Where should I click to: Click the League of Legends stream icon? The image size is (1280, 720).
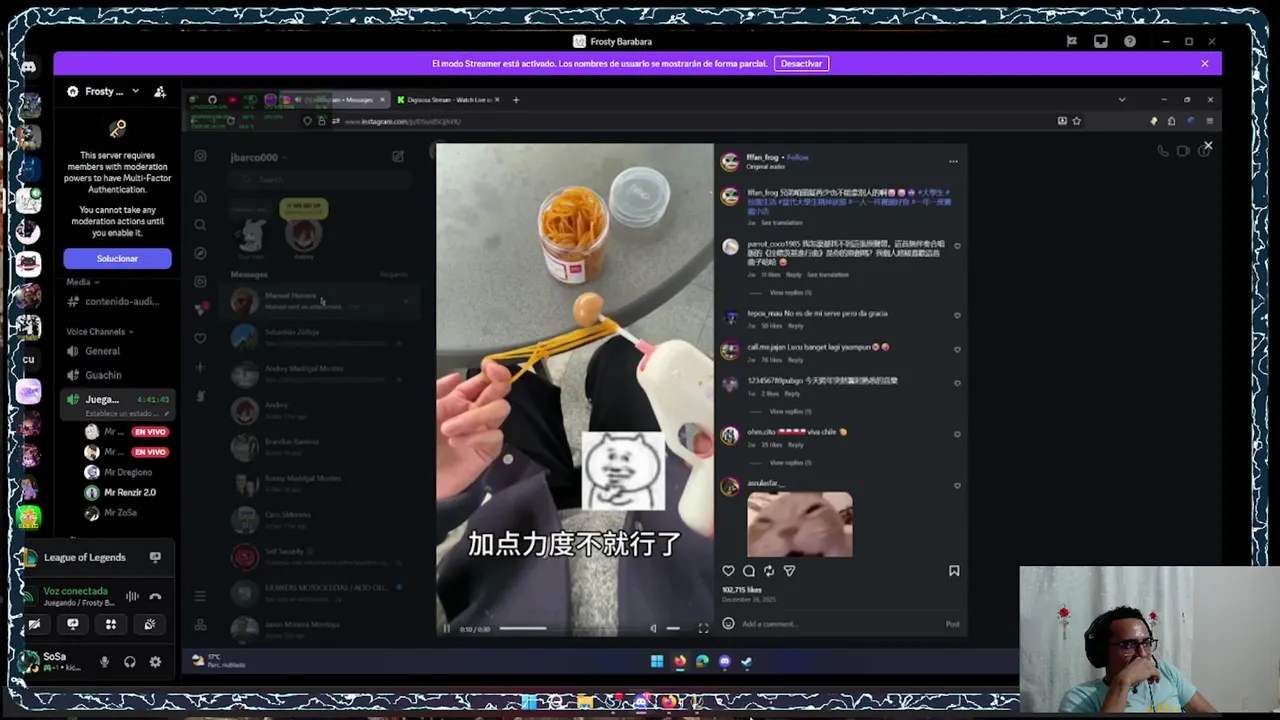tap(155, 557)
